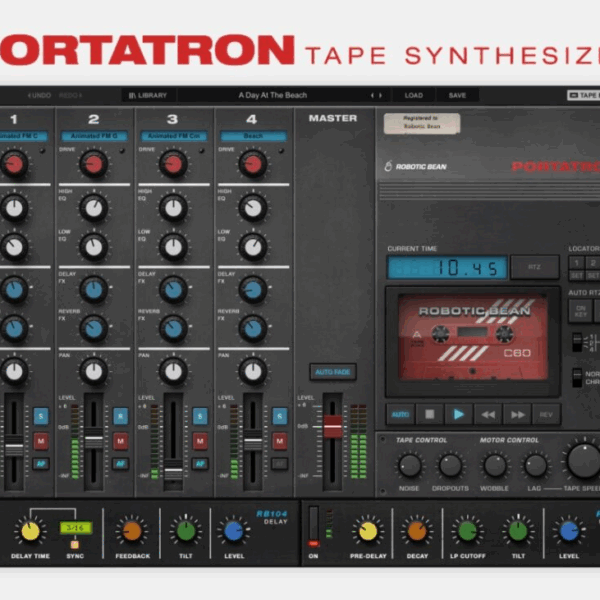Screen dimensions: 600x600
Task: Mute channel 2 with its M button
Action: tap(121, 441)
